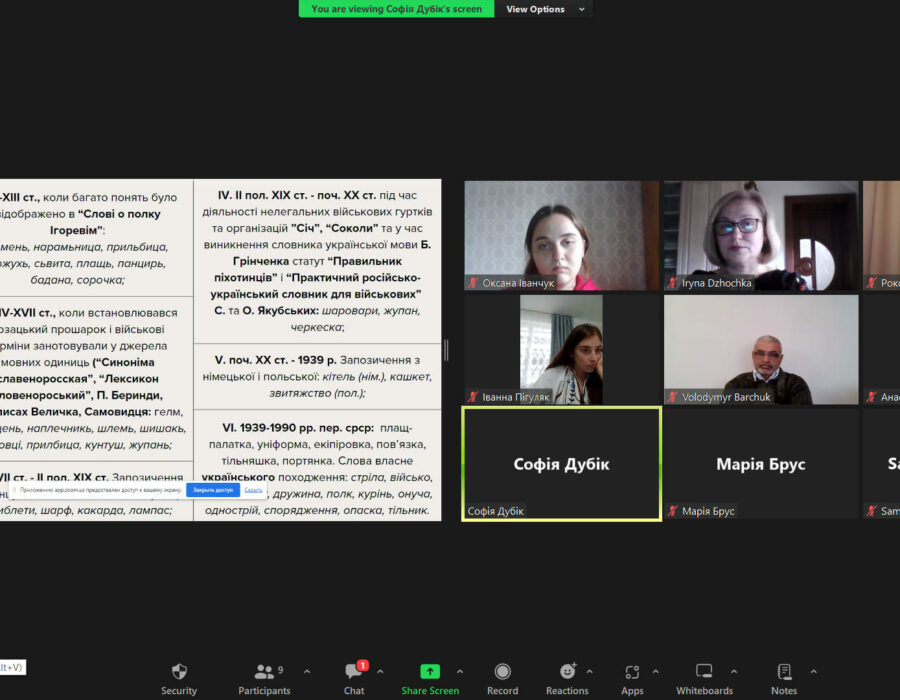Click the Марія Брус participant tile

pyautogui.click(x=761, y=464)
